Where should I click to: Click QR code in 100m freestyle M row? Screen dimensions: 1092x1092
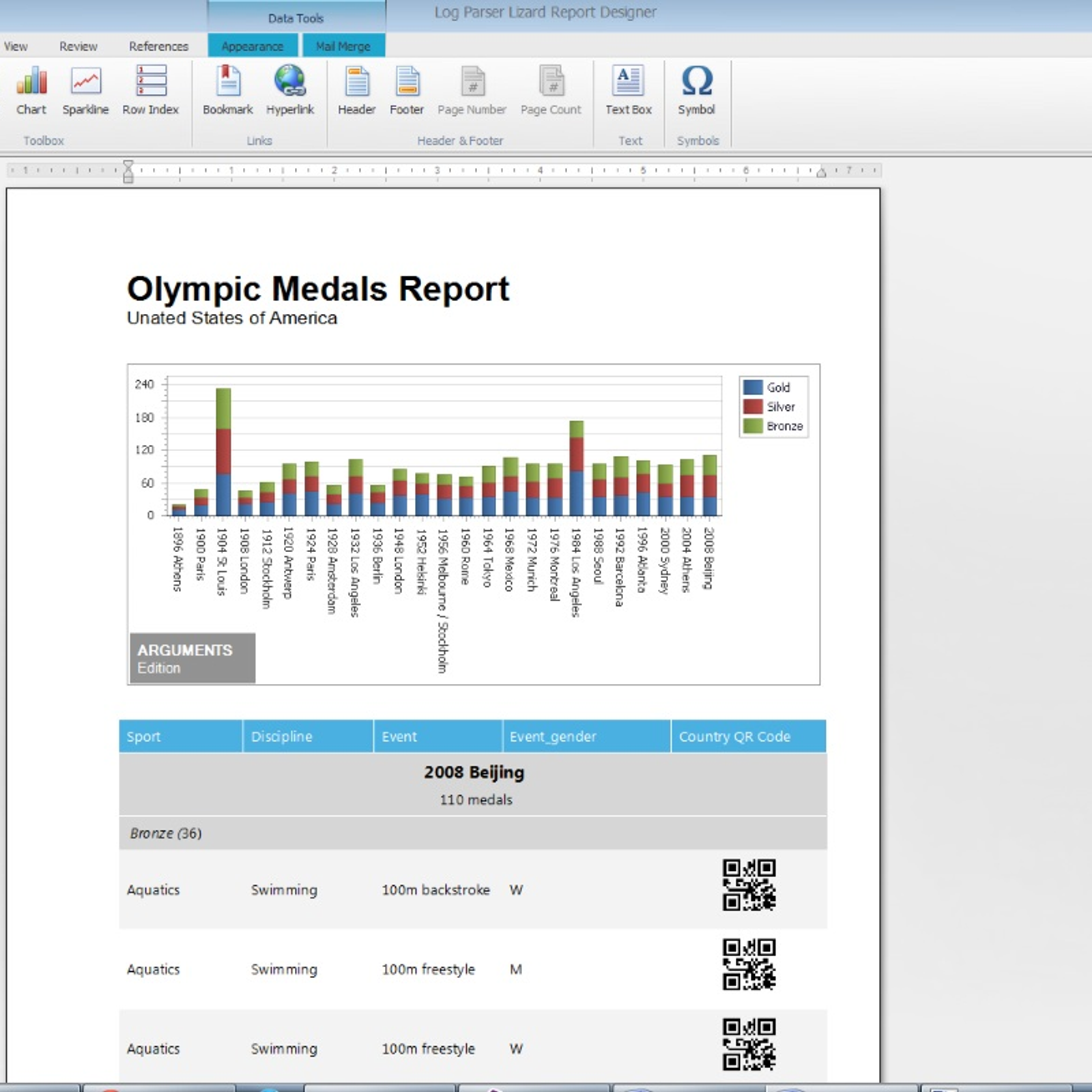[x=749, y=964]
